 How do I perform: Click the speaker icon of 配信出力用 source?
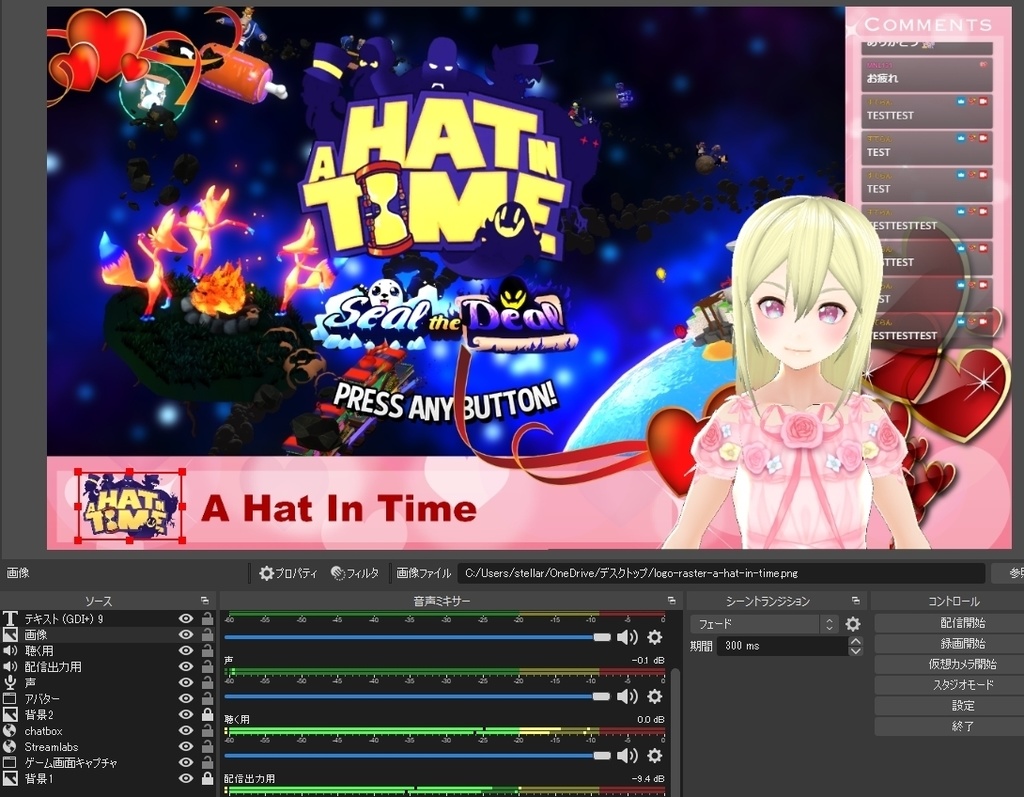tap(10, 666)
